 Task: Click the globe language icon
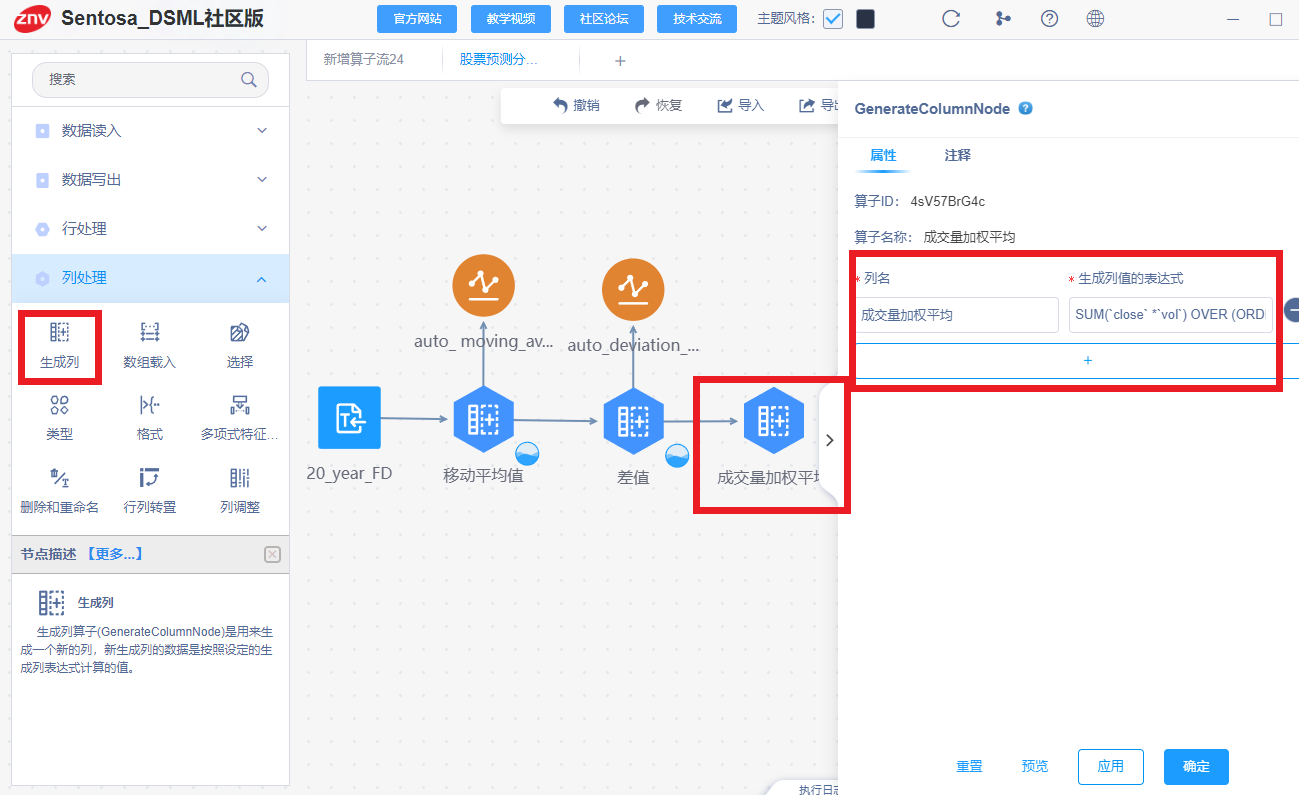pos(1095,18)
